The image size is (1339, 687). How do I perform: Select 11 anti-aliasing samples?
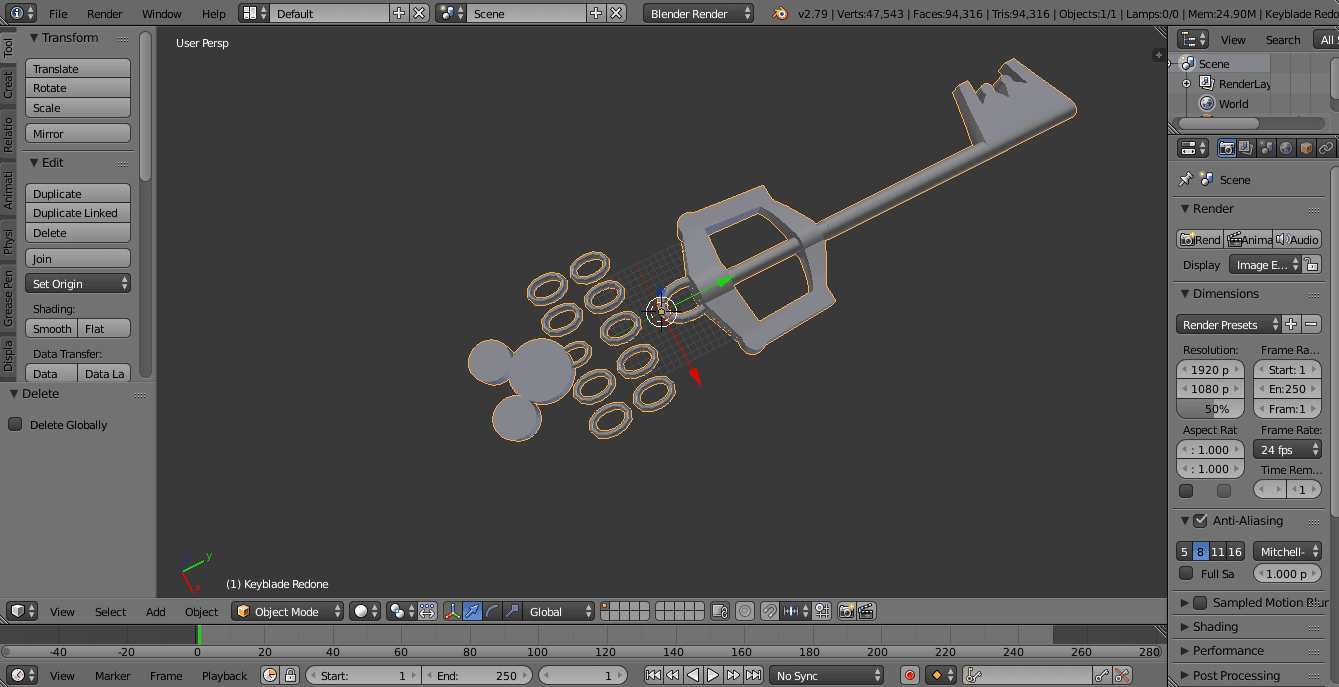pos(1217,552)
